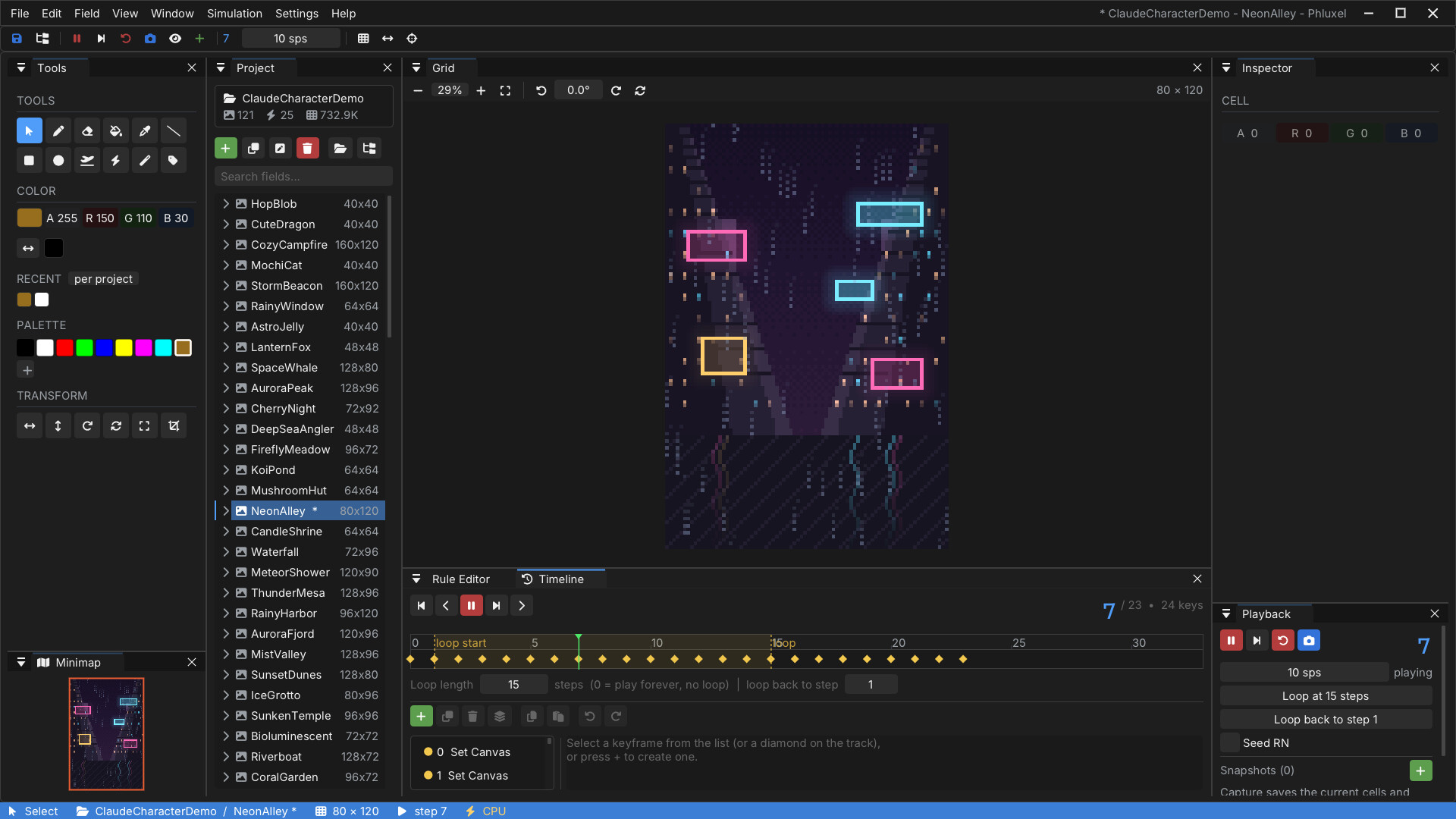The height and width of the screenshot is (819, 1456).
Task: Toggle the Seed RN checkbox
Action: [x=1230, y=743]
